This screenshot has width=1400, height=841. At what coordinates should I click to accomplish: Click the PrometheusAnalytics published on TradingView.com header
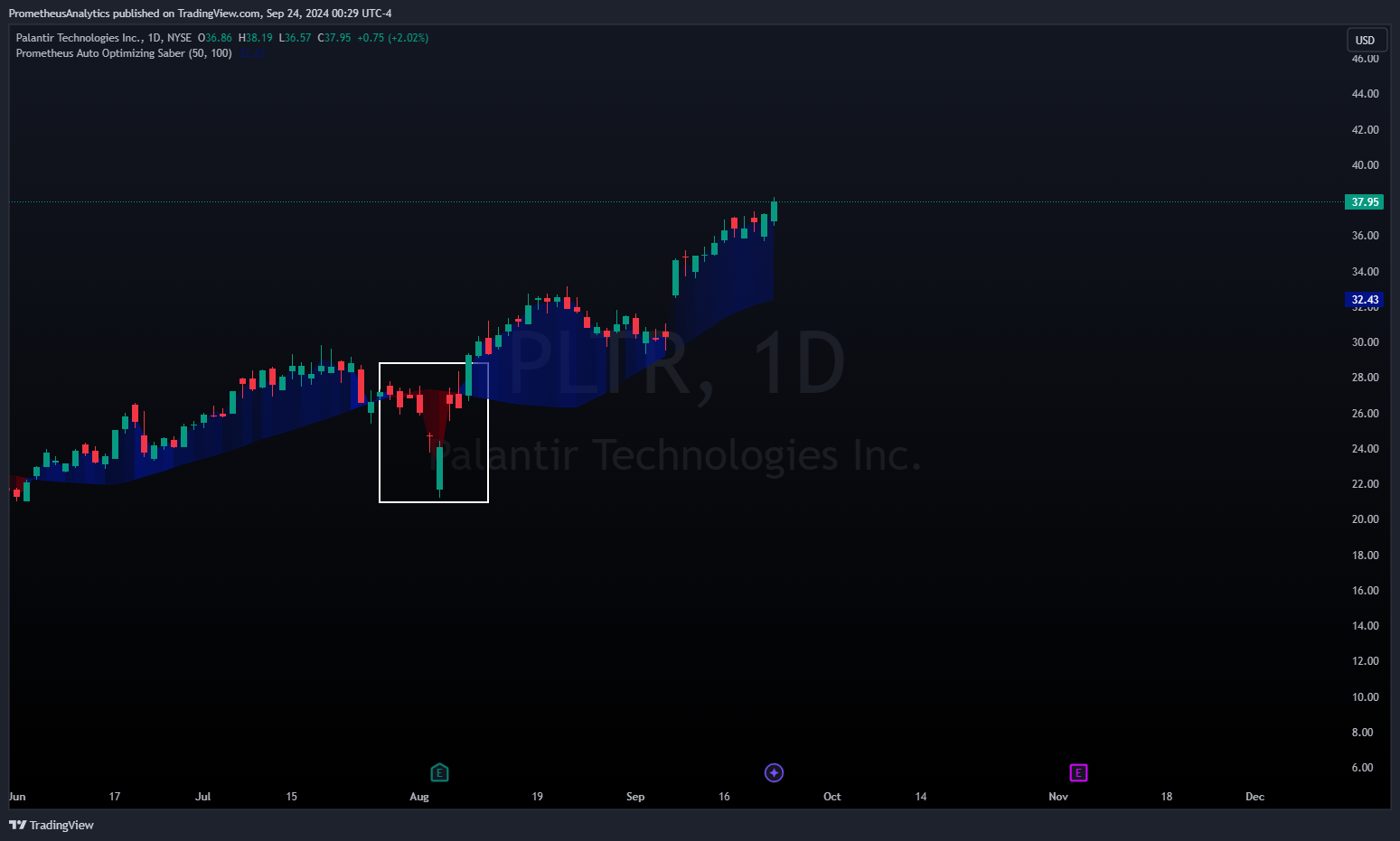click(201, 14)
